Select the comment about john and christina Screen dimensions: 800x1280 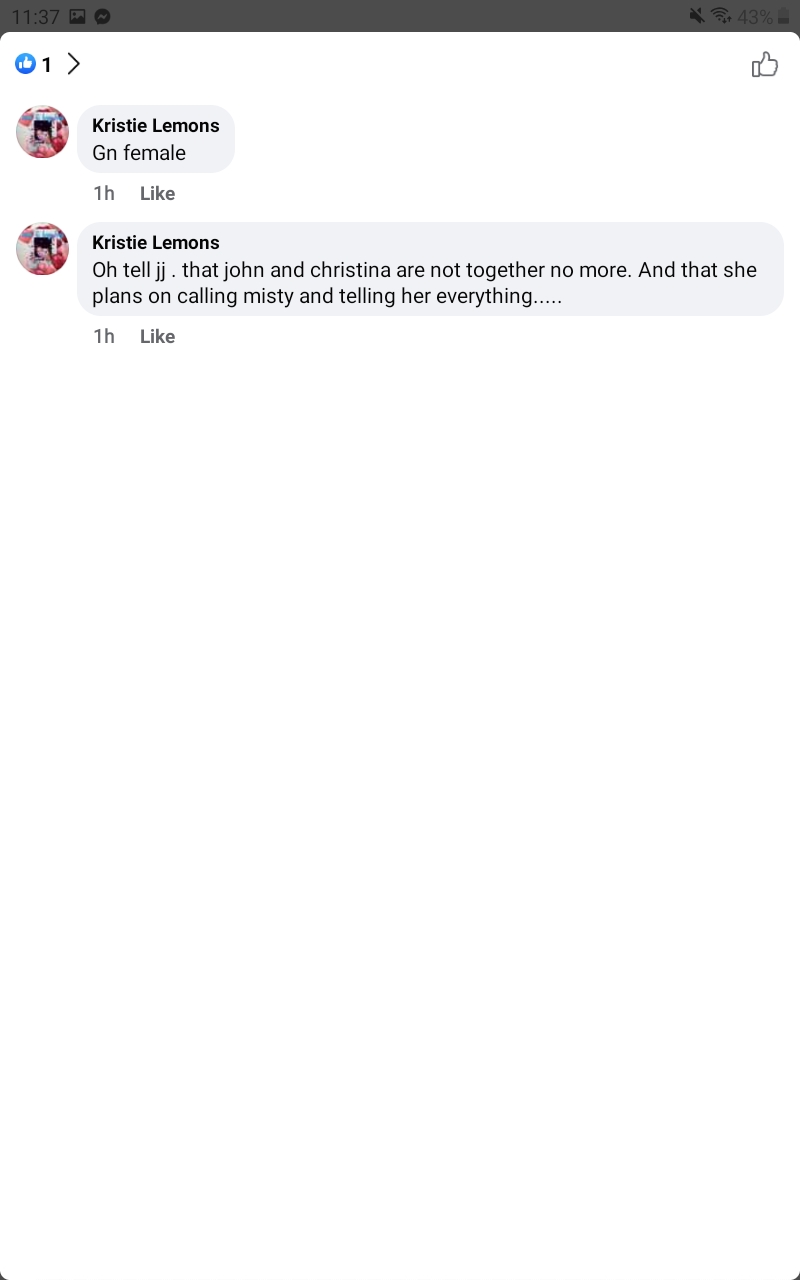[x=430, y=269]
